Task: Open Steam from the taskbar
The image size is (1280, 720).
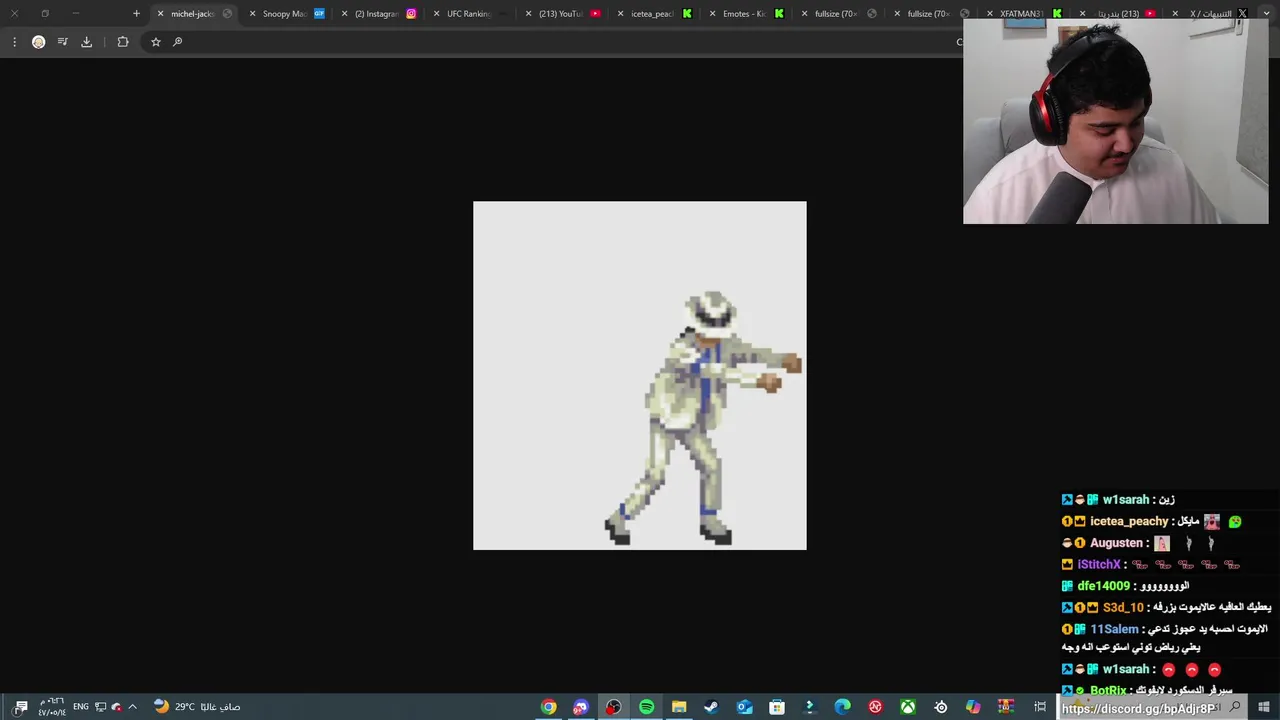Action: click(711, 707)
